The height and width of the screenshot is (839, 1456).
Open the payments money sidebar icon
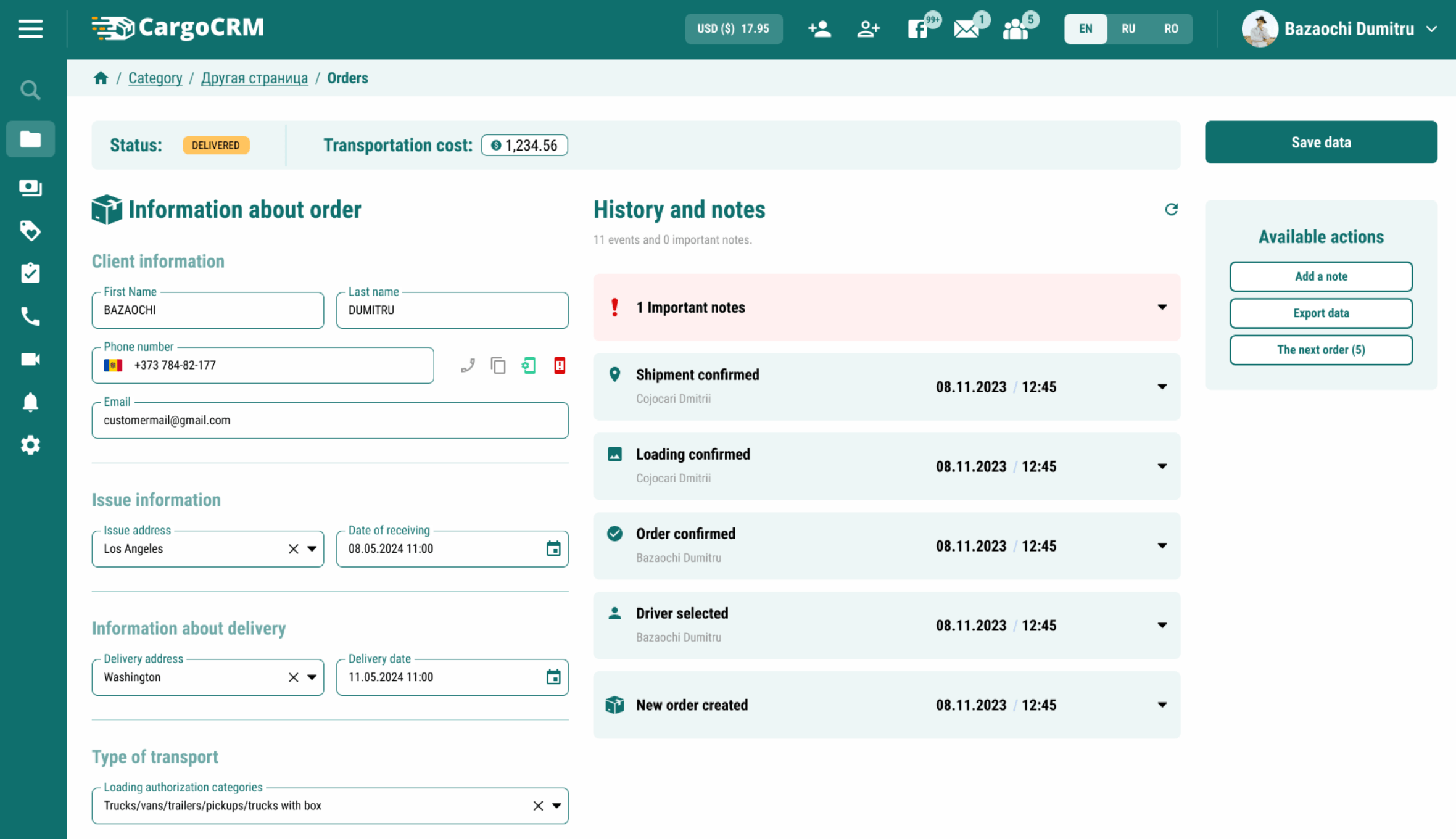click(30, 188)
